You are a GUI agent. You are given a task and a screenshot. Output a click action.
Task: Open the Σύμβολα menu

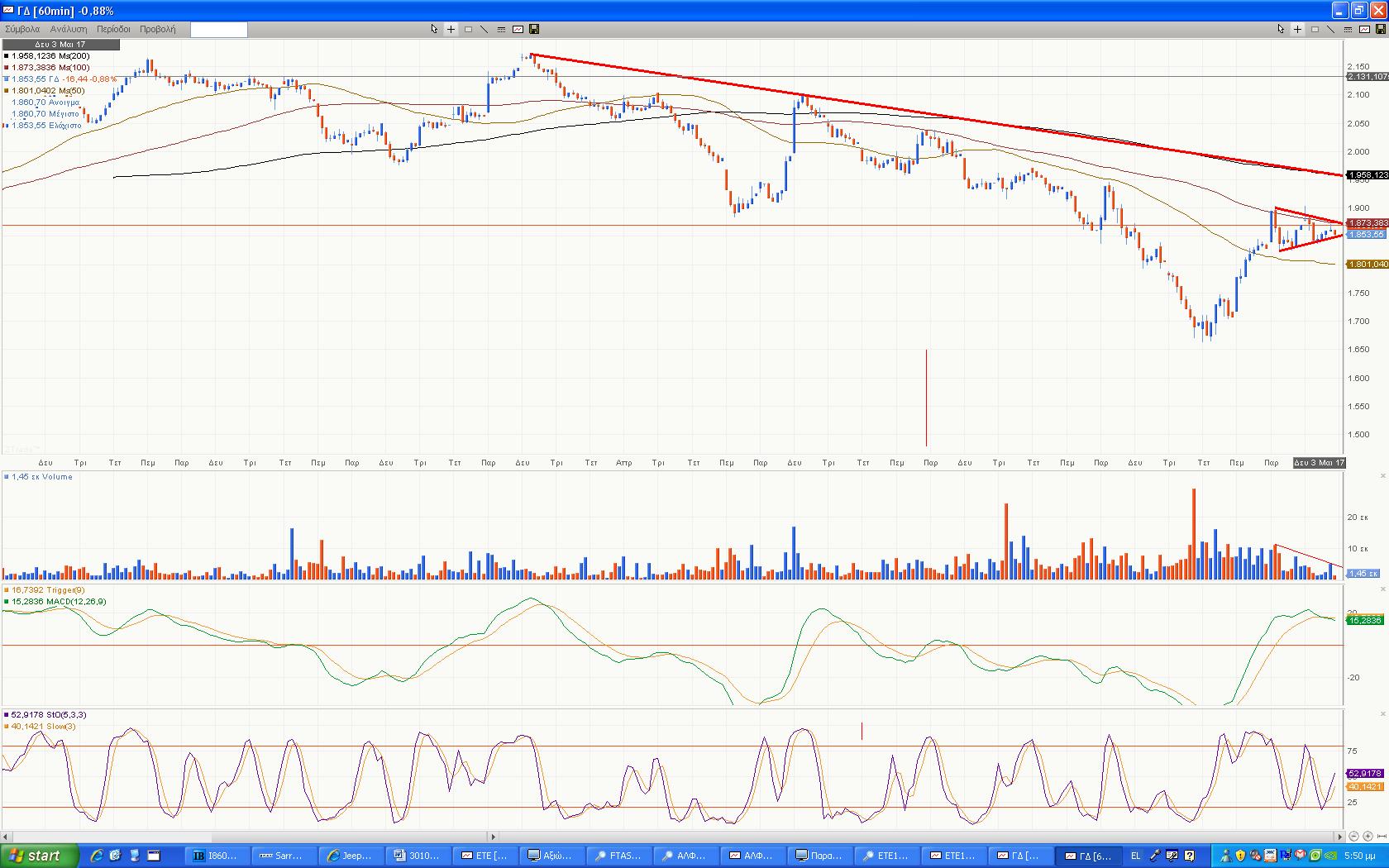22,29
